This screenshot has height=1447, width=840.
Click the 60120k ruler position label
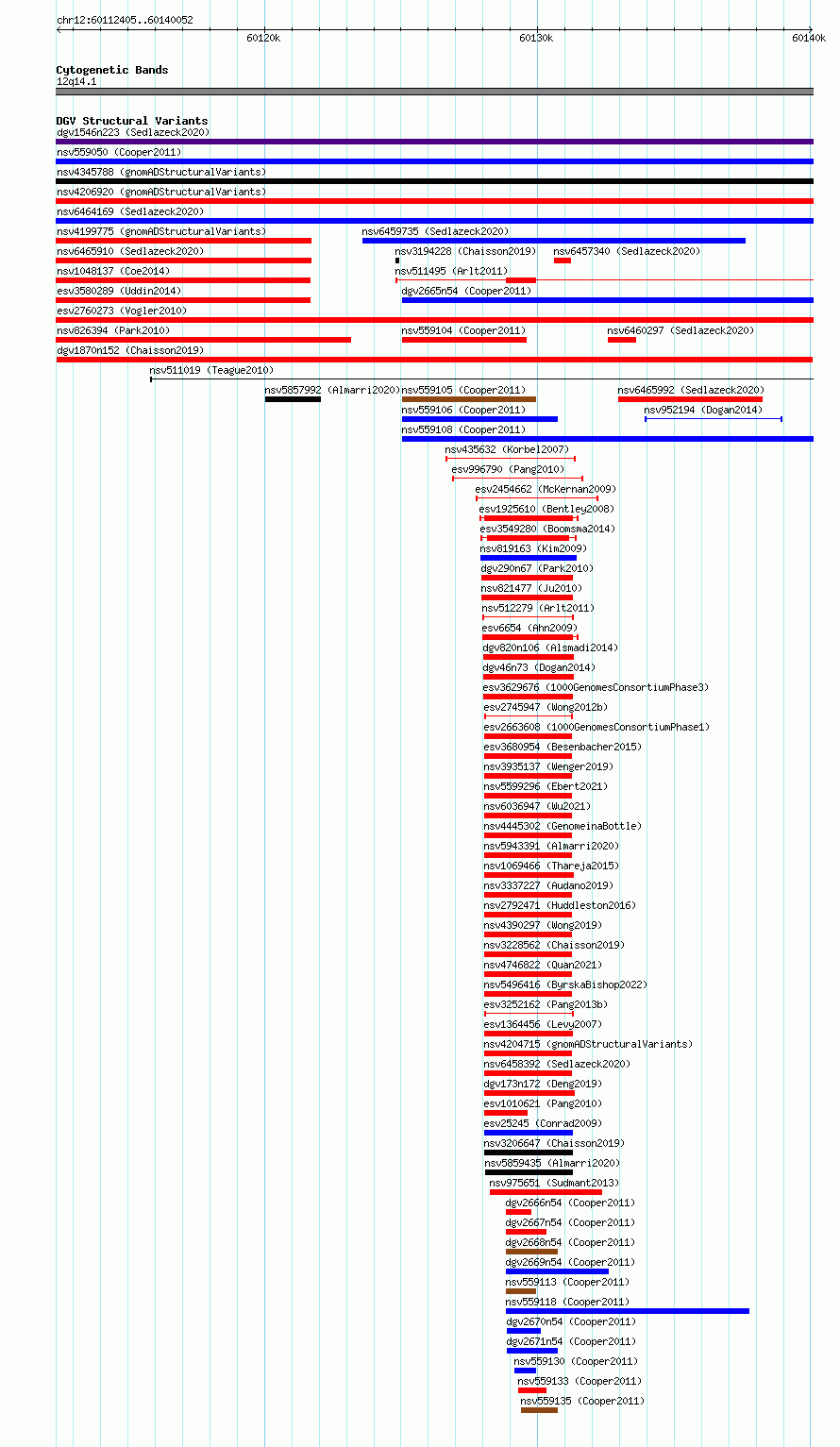[263, 38]
